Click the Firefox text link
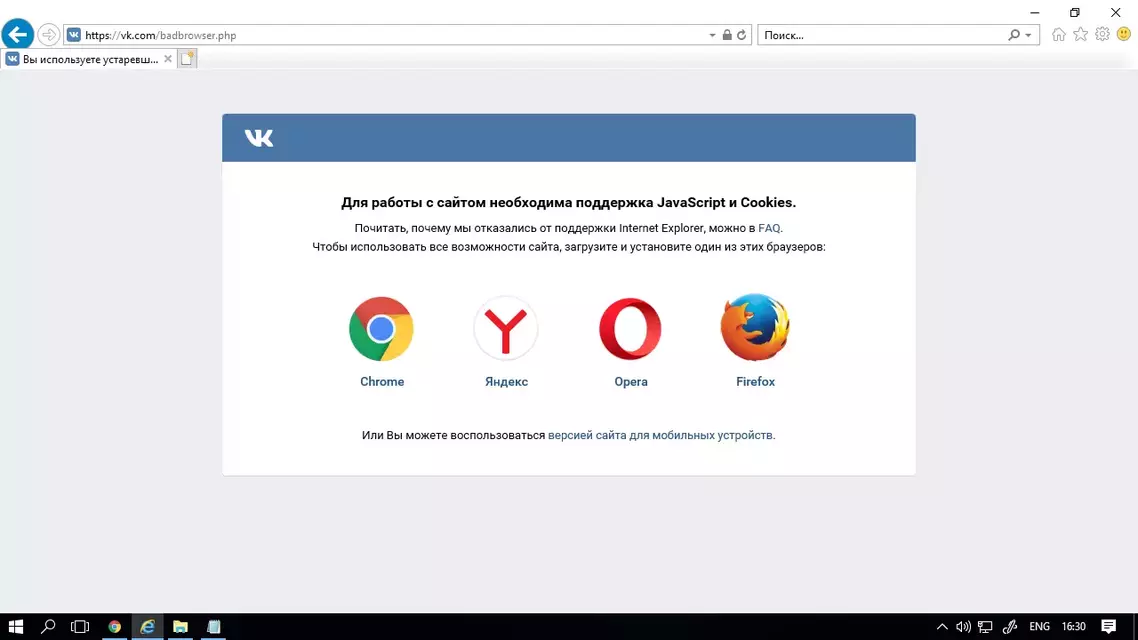Image resolution: width=1138 pixels, height=640 pixels. tap(756, 382)
